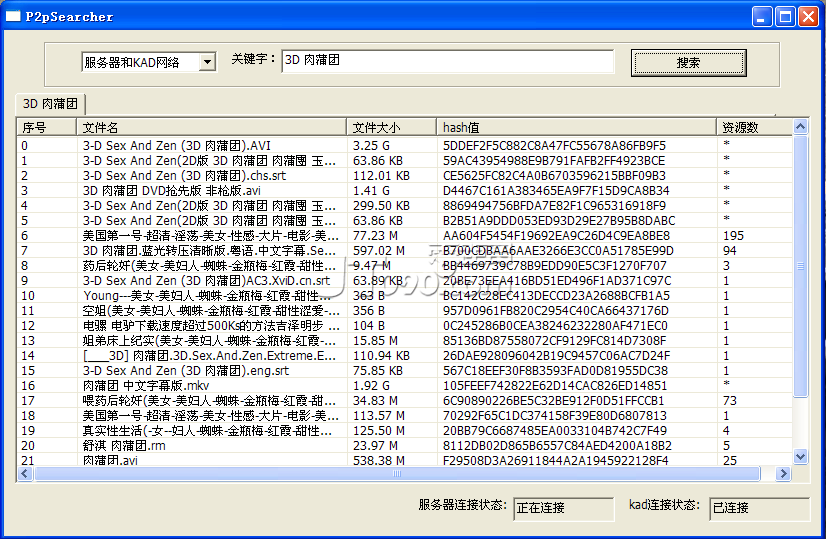Maximize the P2pSearcher window
Image resolution: width=826 pixels, height=539 pixels.
pyautogui.click(x=785, y=16)
